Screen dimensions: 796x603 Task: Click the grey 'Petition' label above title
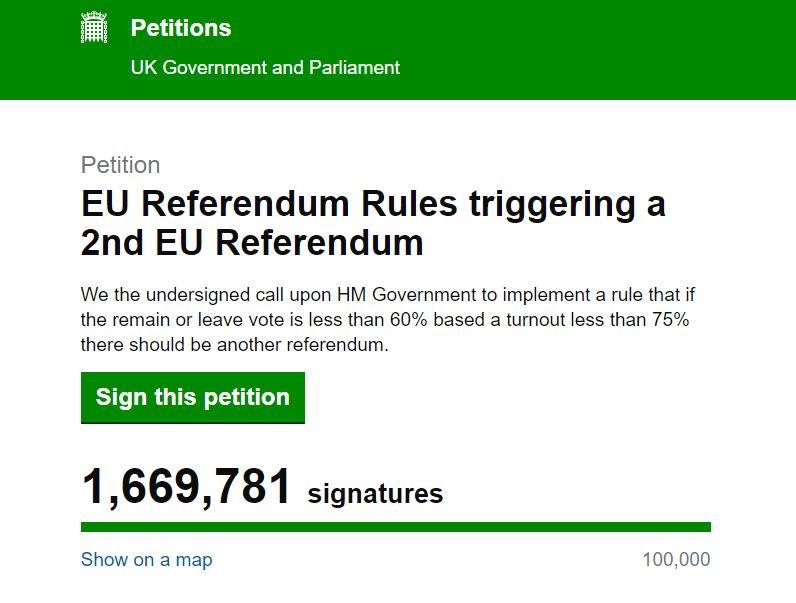[x=120, y=165]
